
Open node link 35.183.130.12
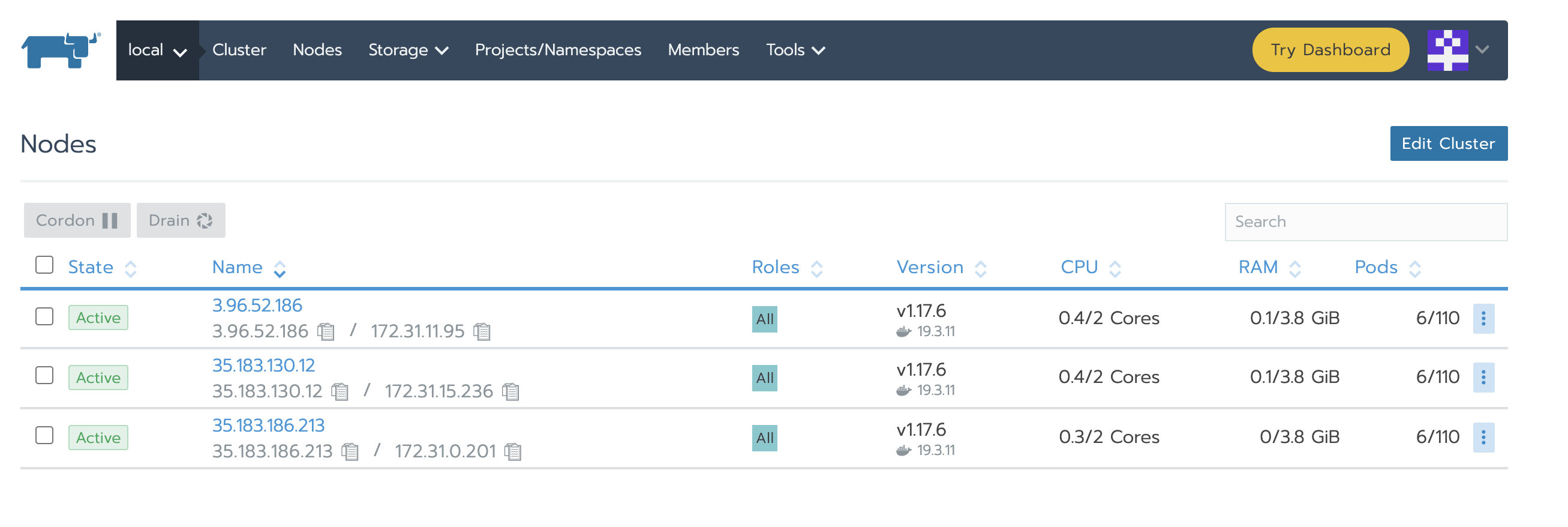click(x=263, y=366)
